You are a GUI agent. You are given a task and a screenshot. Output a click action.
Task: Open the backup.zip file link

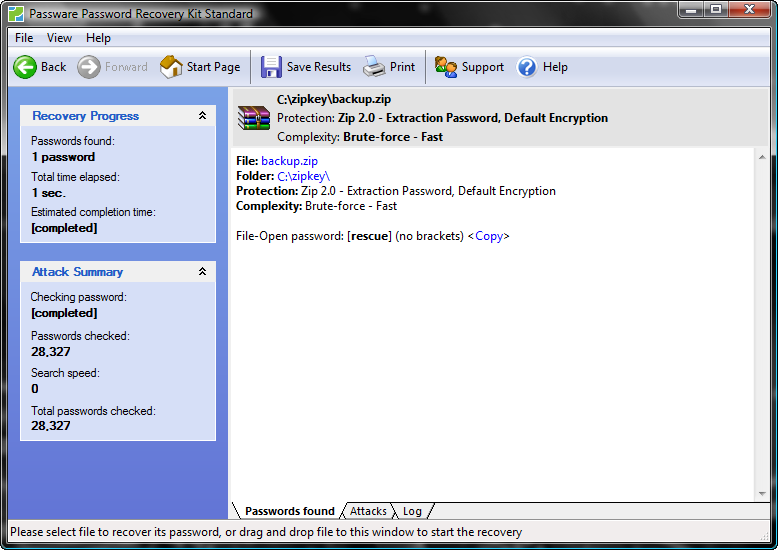289,161
